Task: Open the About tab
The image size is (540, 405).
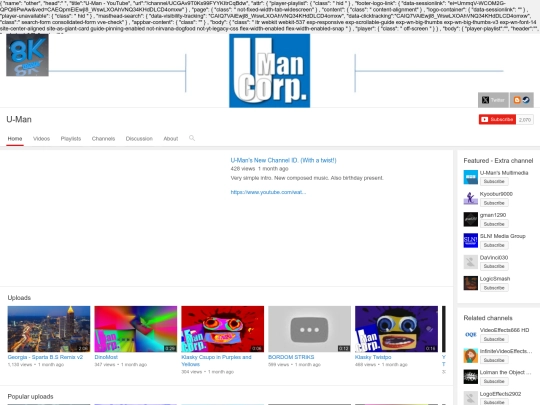Action: coord(170,138)
